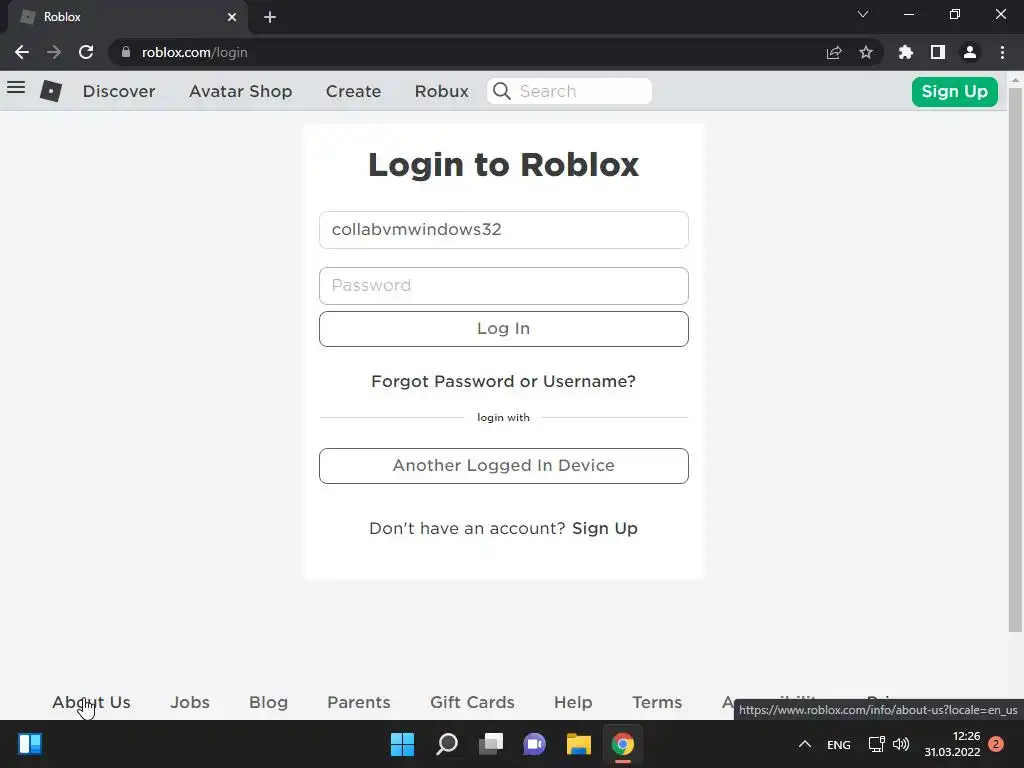Open the Widgets panel icon
1024x768 pixels.
click(x=30, y=744)
